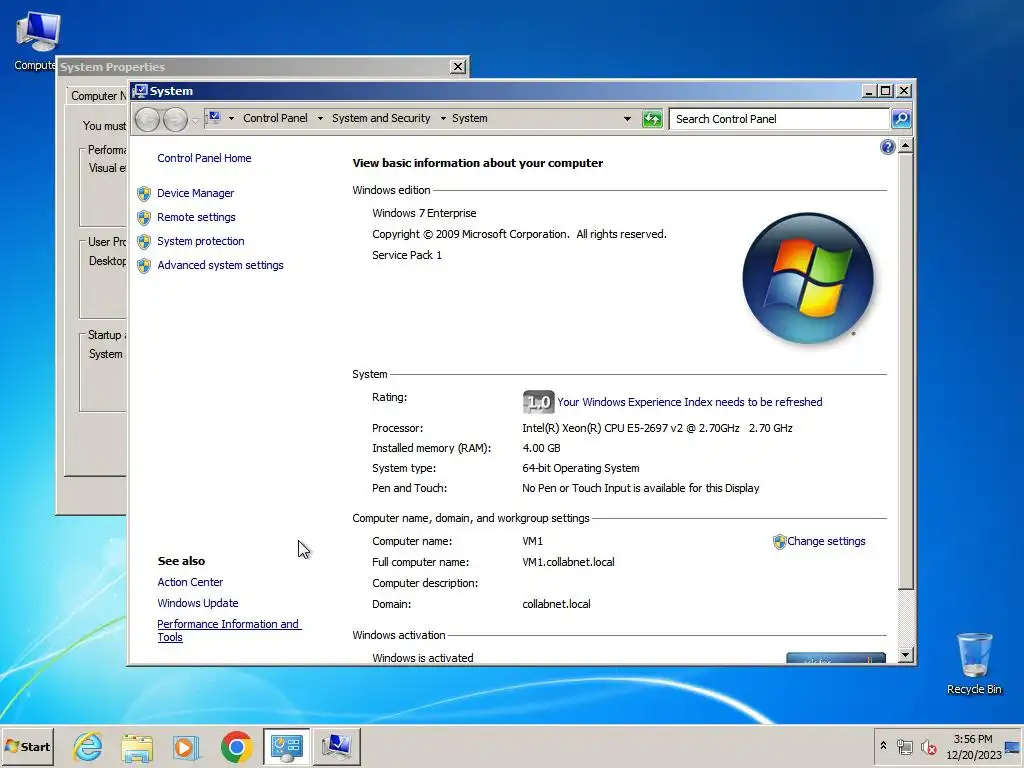Click the VM1.collabnet.local full computer name

[x=568, y=562]
